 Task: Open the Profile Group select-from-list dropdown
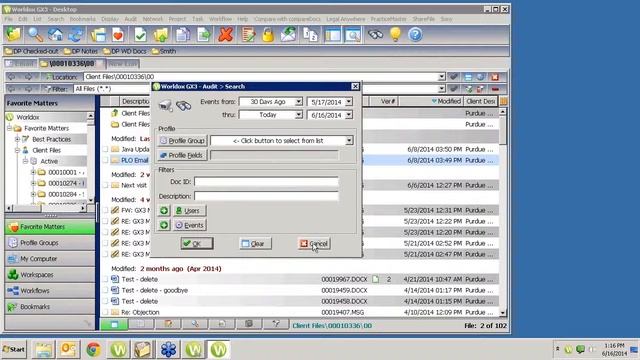click(349, 140)
